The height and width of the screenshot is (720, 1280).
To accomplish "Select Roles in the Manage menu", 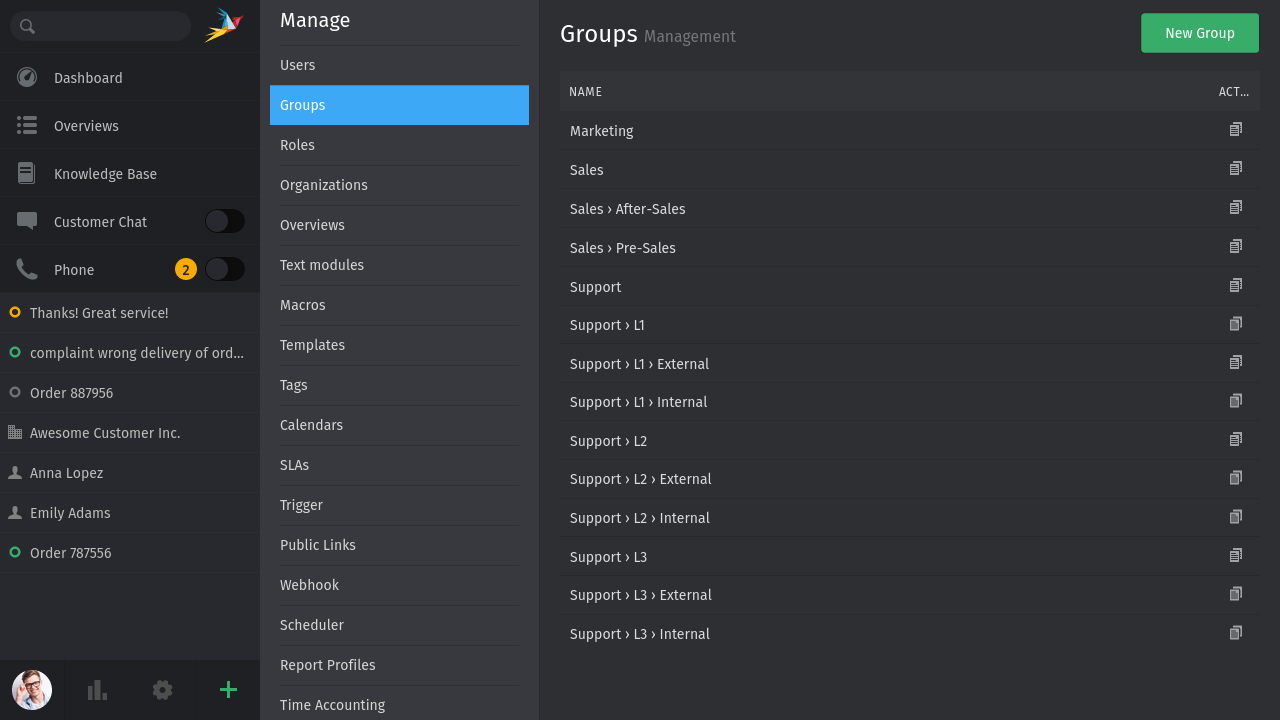I will click(297, 145).
